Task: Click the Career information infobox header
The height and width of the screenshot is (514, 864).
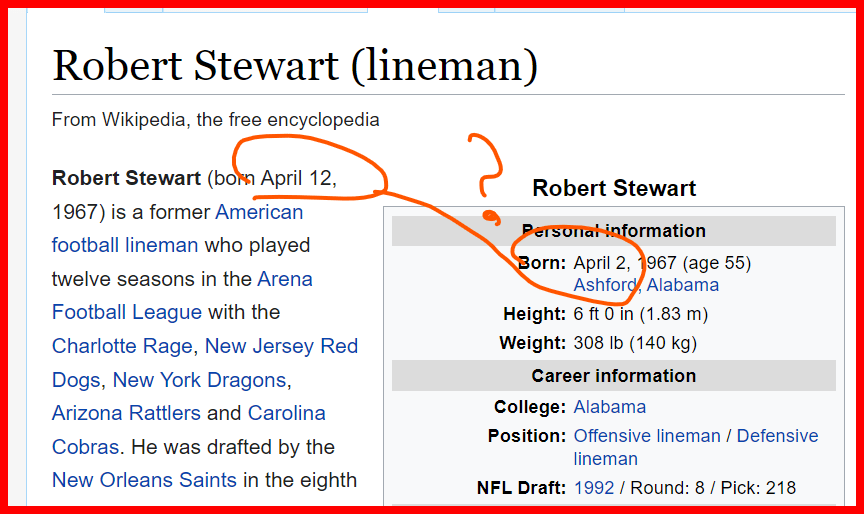Action: pos(613,376)
